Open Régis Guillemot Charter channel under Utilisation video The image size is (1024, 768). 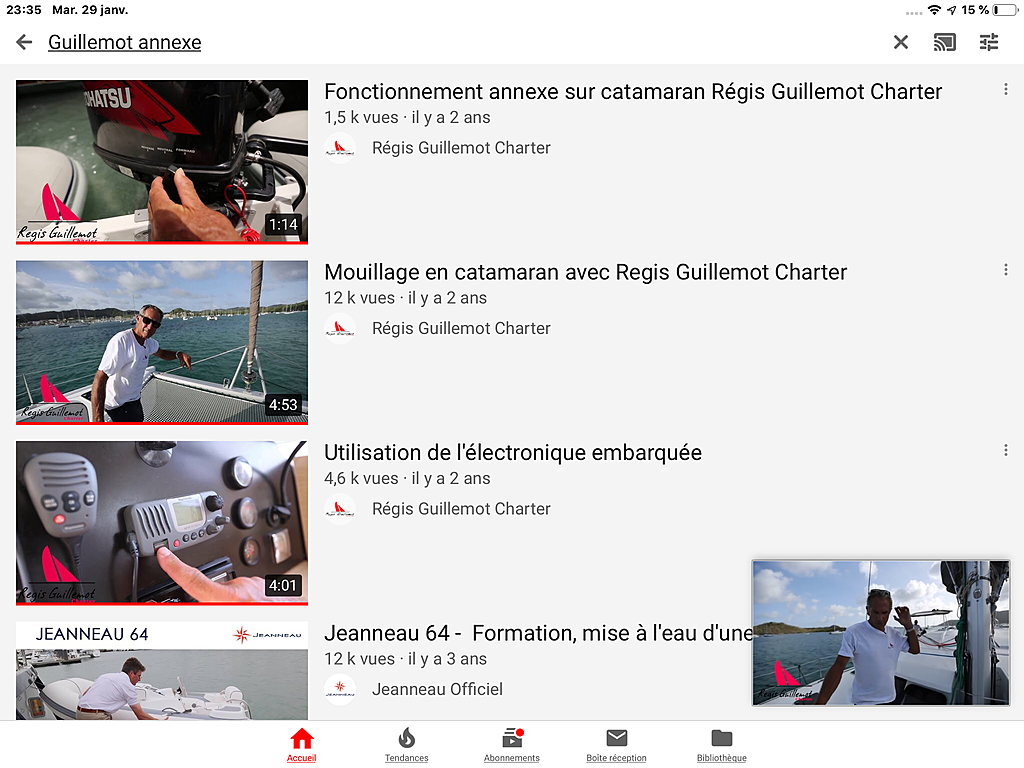pyautogui.click(x=461, y=509)
